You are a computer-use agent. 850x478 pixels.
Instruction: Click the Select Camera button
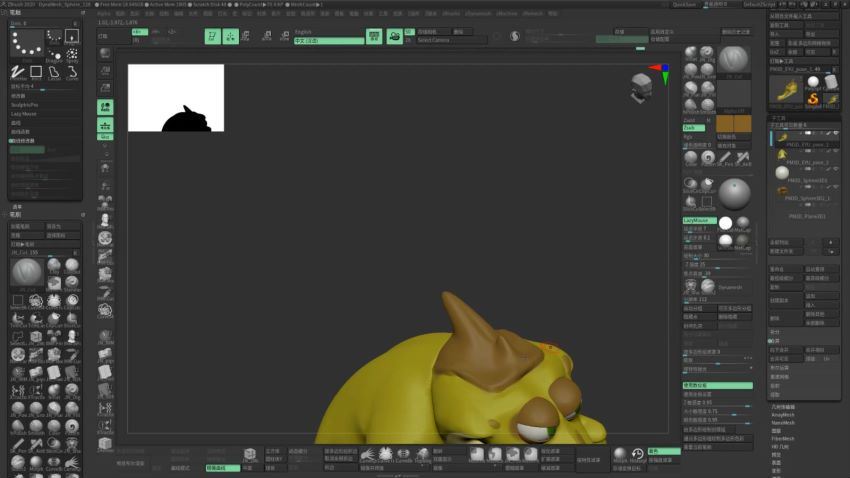[450, 40]
